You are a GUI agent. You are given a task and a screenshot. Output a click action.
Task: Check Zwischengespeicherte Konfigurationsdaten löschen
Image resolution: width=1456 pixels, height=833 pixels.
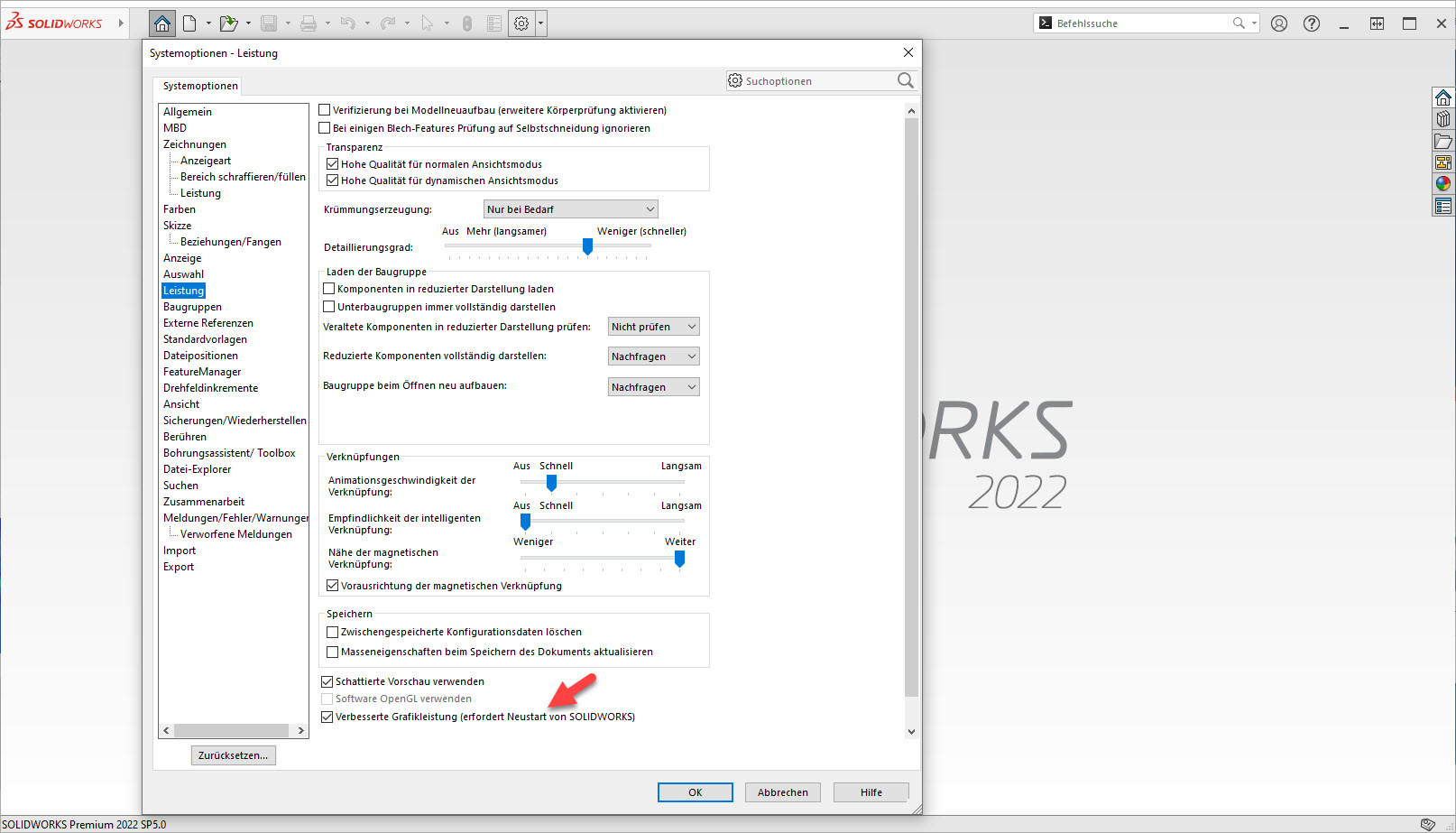333,632
